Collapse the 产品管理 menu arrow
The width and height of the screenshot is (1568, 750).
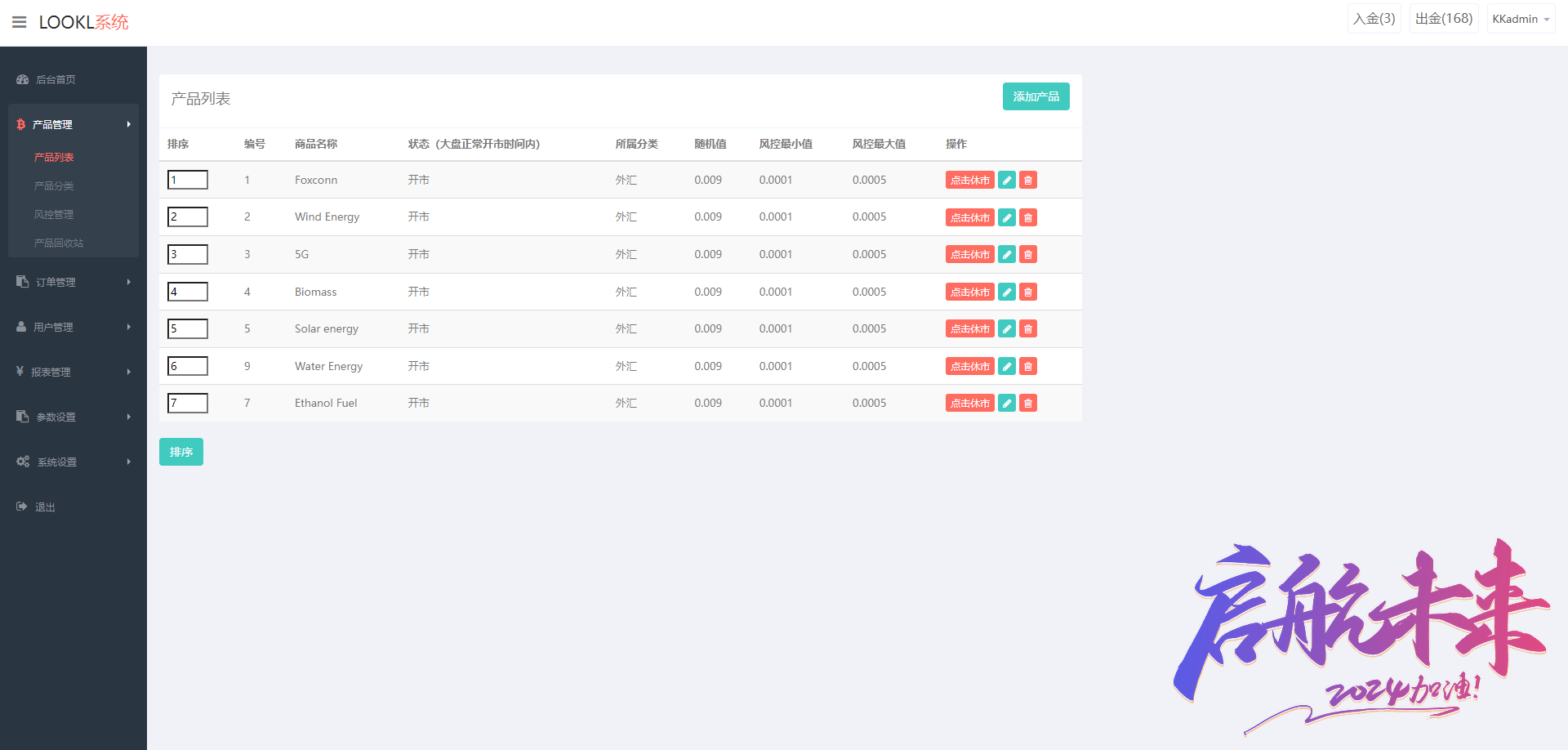point(128,124)
